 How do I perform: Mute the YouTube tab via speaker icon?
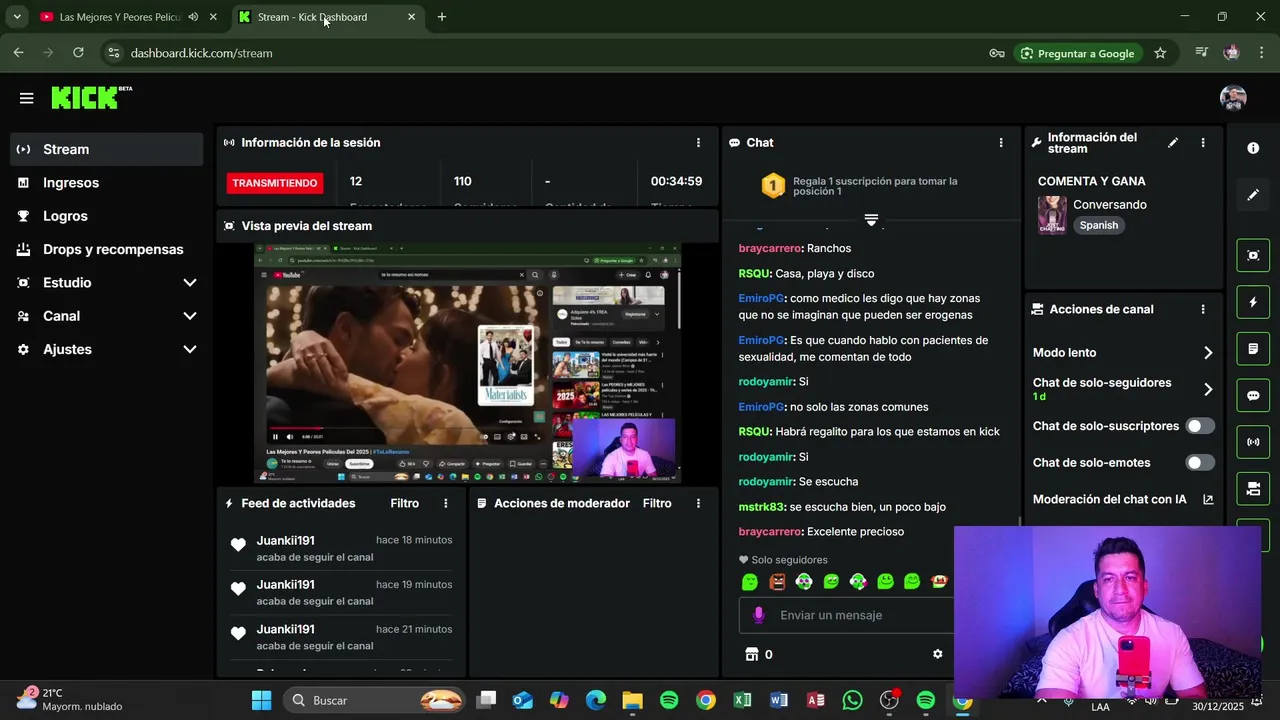[193, 17]
